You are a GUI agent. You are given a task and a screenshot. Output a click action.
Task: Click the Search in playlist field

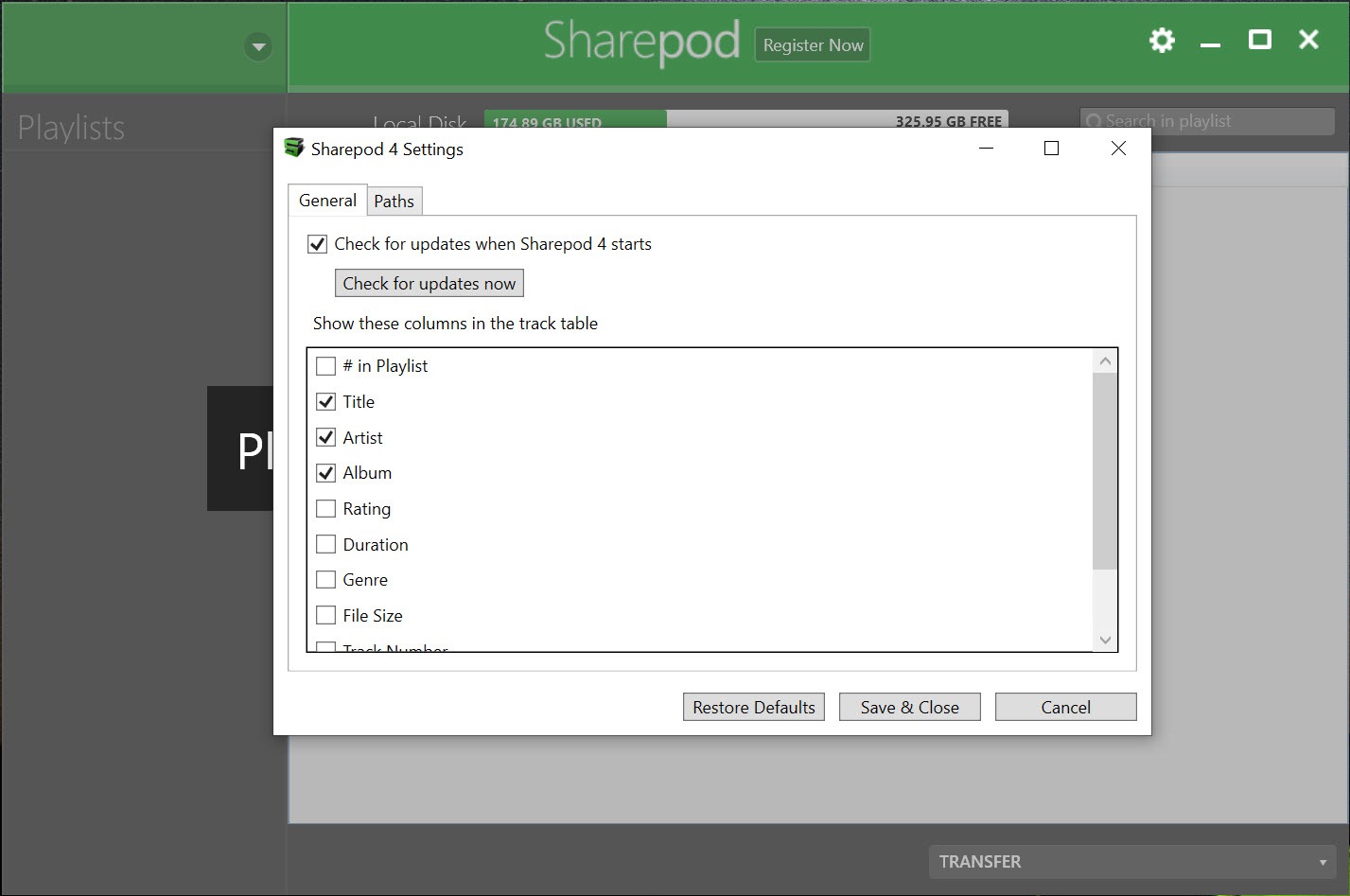coord(1207,121)
